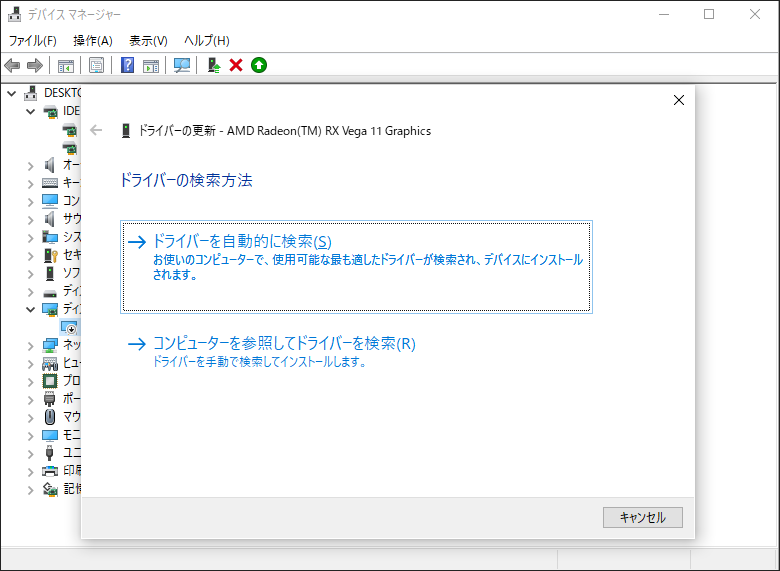This screenshot has height=571, width=780.
Task: Close the driver update dialog with X
Action: coord(679,100)
